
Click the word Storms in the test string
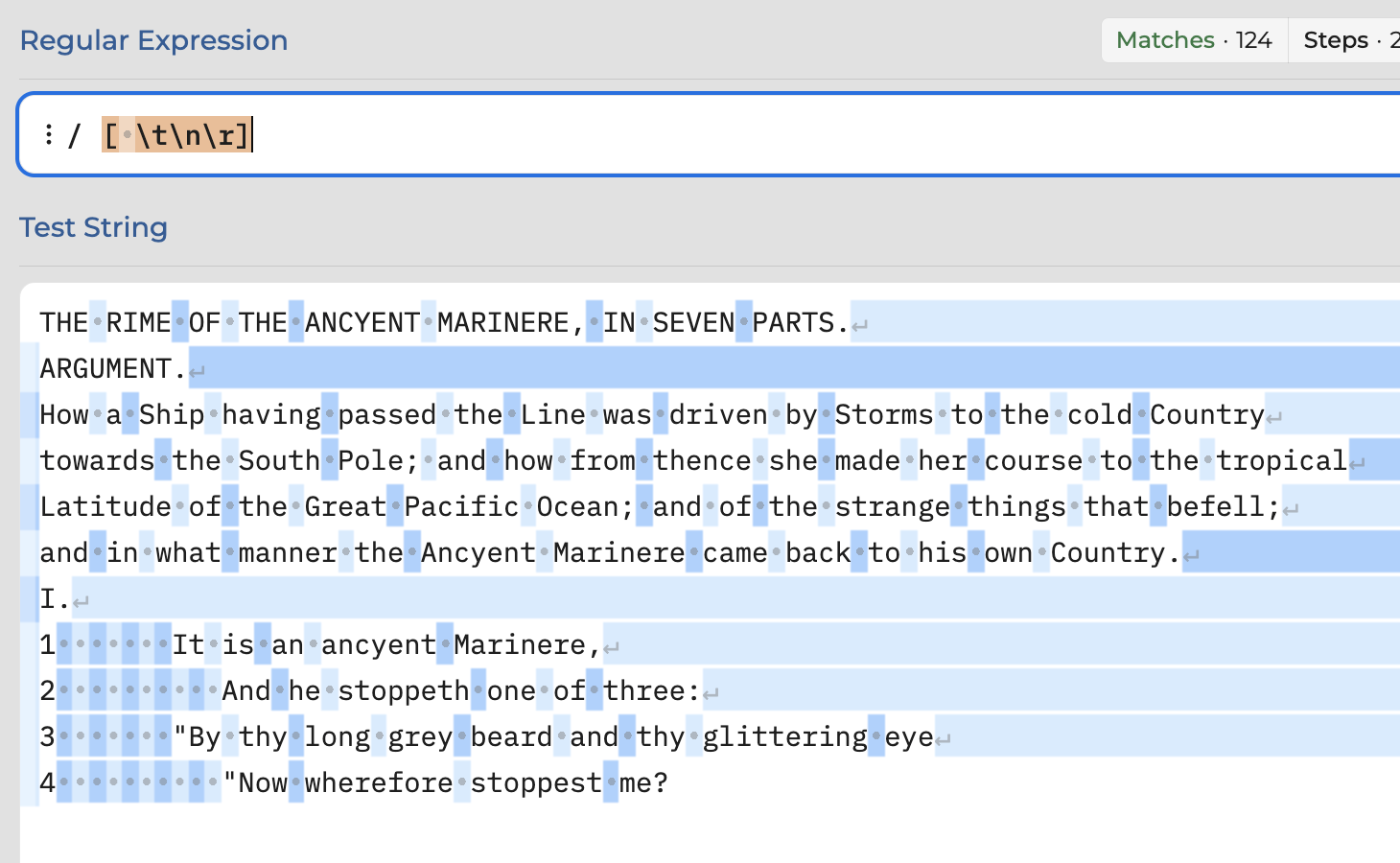pyautogui.click(x=884, y=414)
